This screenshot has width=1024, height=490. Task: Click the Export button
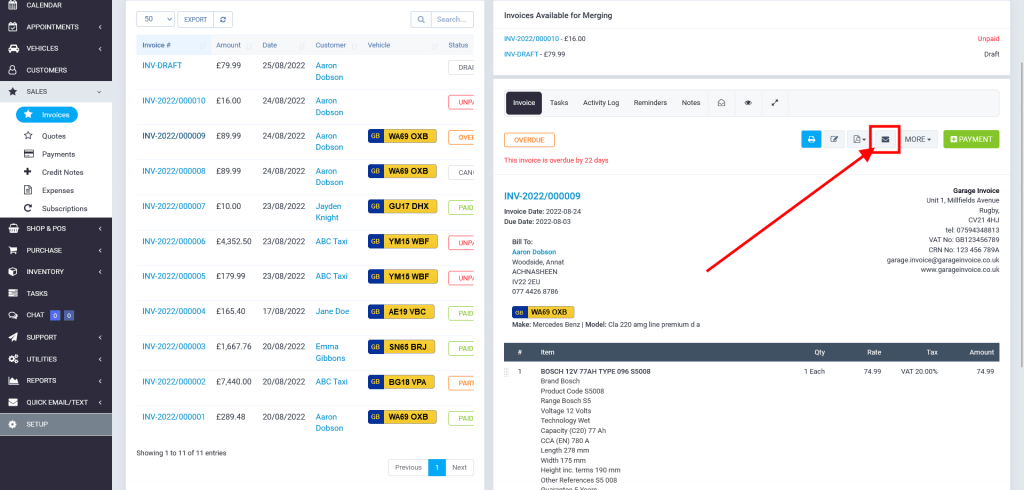pos(194,19)
